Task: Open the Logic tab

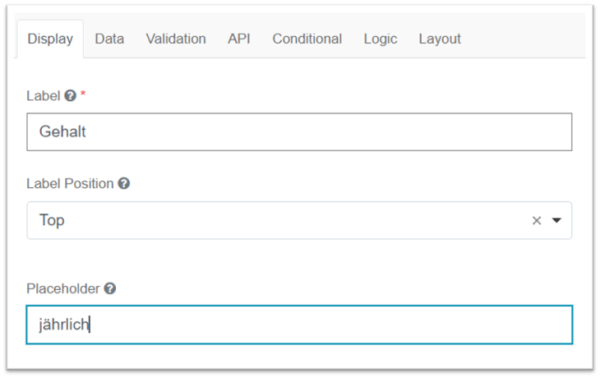Action: point(380,39)
